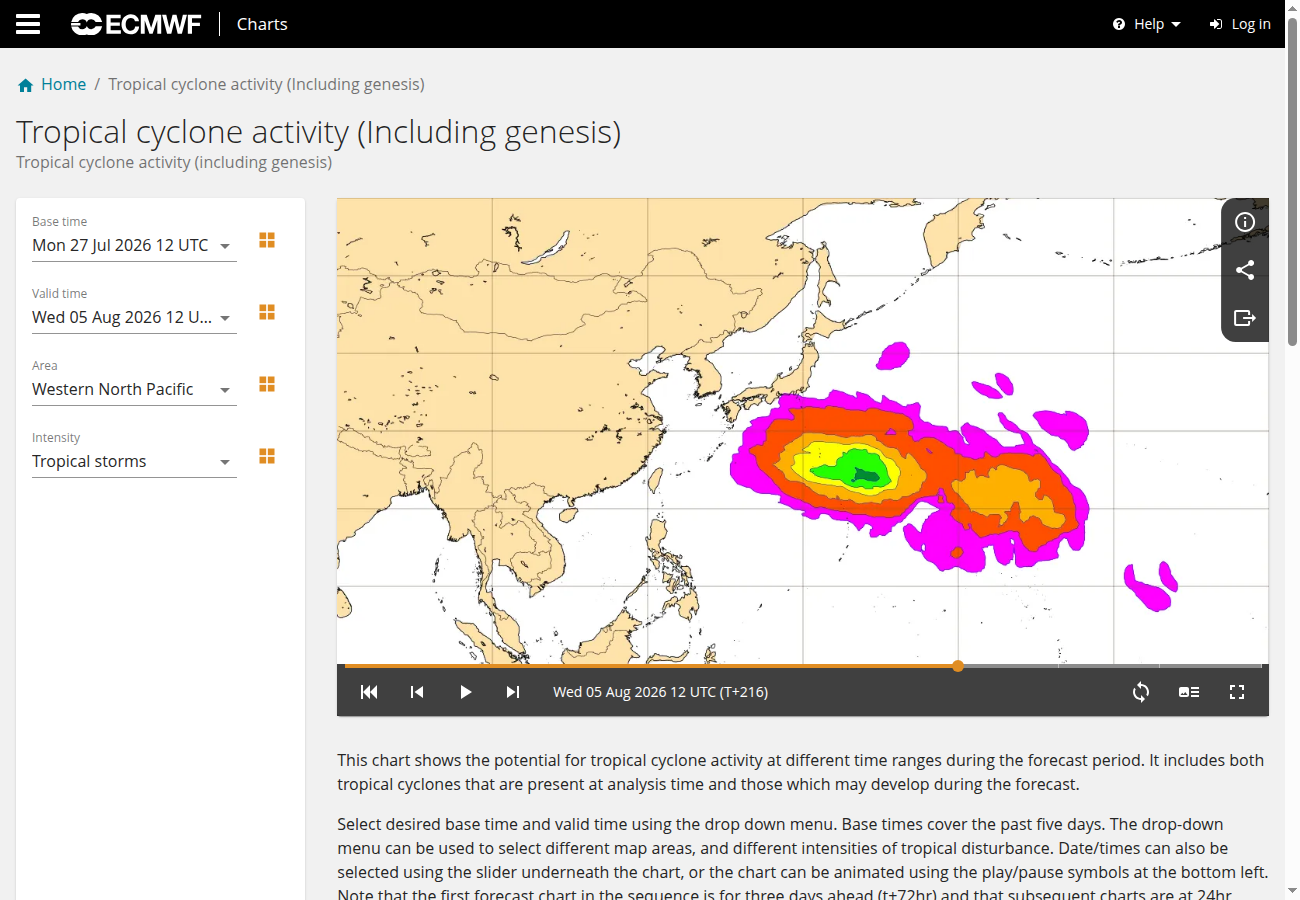The width and height of the screenshot is (1300, 900).
Task: Click the export chart icon
Action: [x=1245, y=318]
